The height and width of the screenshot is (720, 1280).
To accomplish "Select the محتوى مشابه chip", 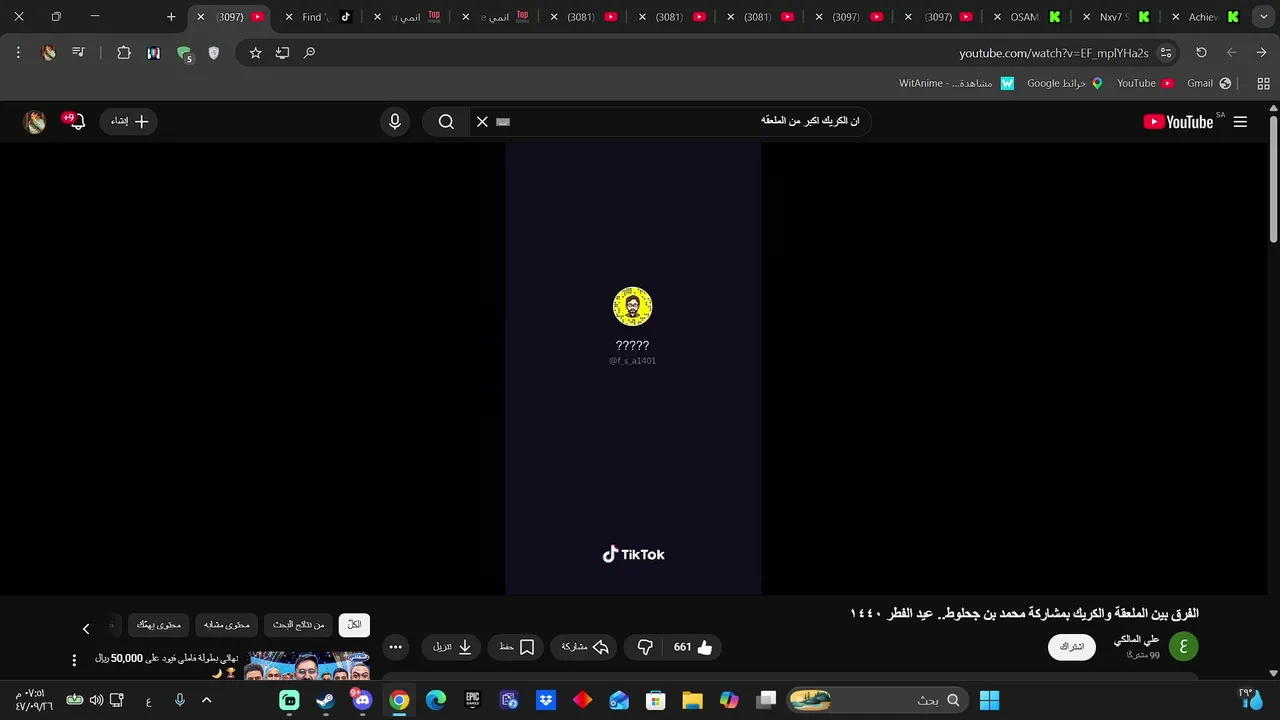I will 227,625.
